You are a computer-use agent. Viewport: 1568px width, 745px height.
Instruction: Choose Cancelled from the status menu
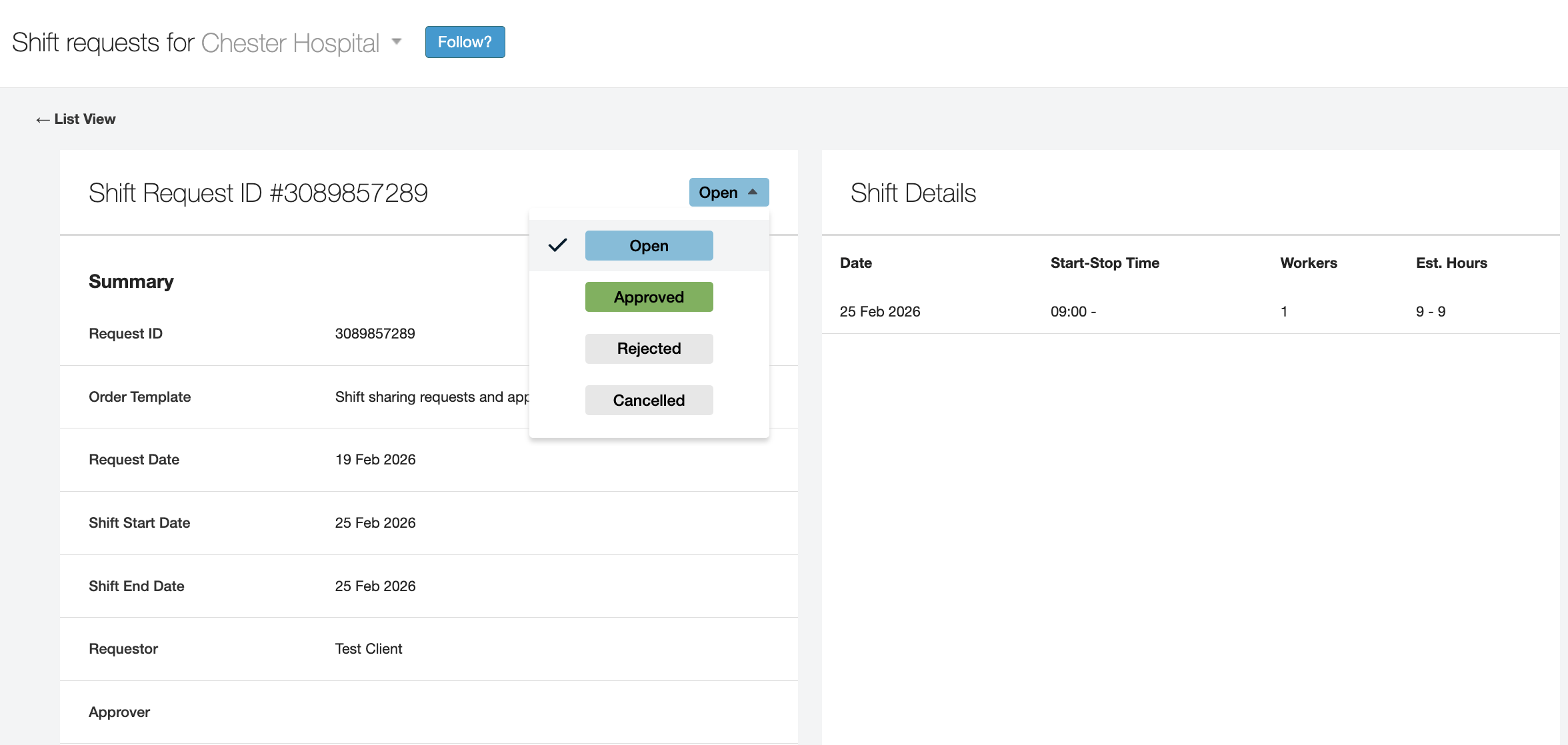(x=648, y=400)
